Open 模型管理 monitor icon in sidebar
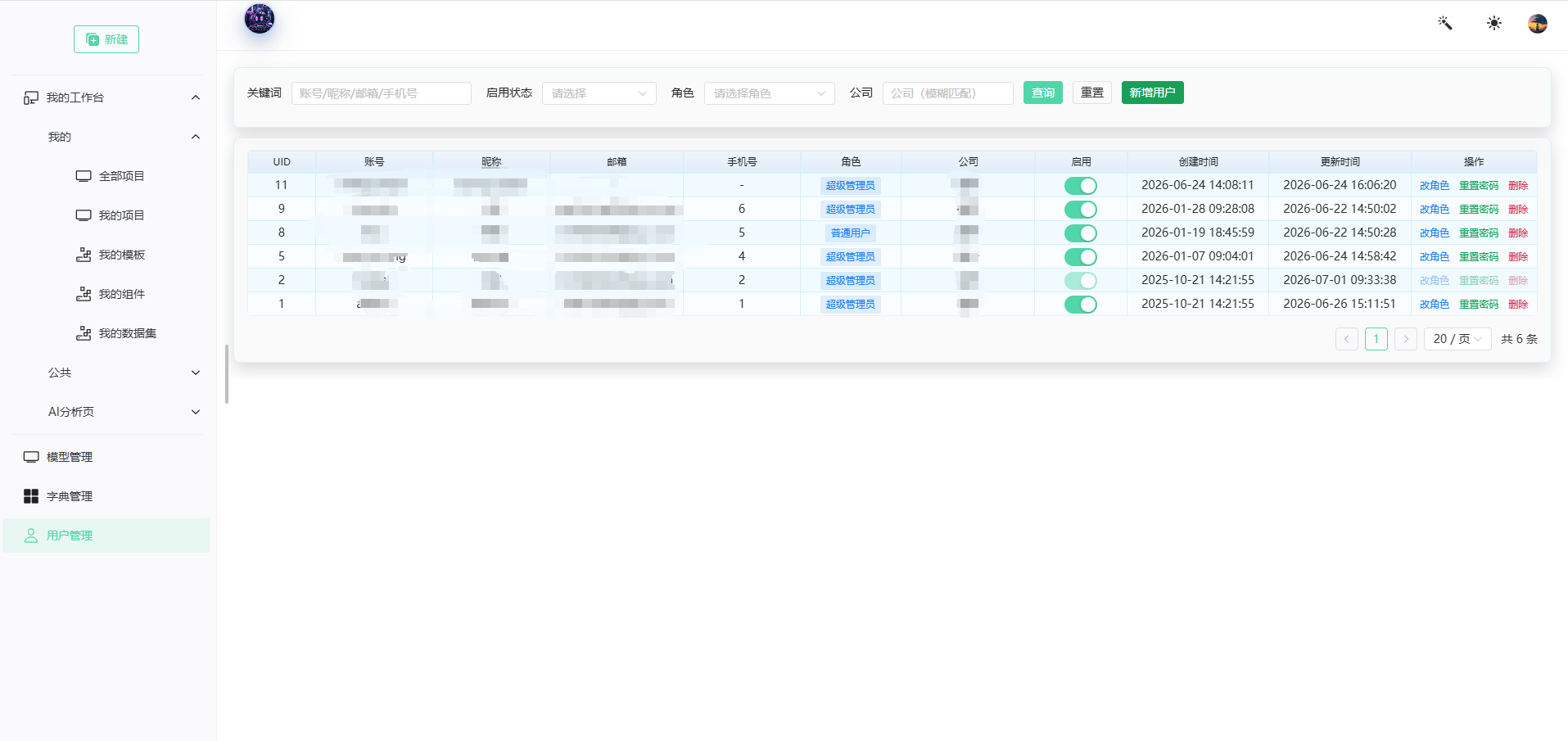 [31, 457]
